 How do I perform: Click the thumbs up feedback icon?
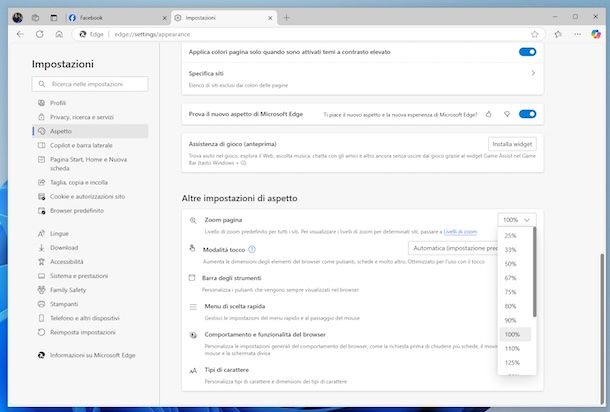[489, 114]
